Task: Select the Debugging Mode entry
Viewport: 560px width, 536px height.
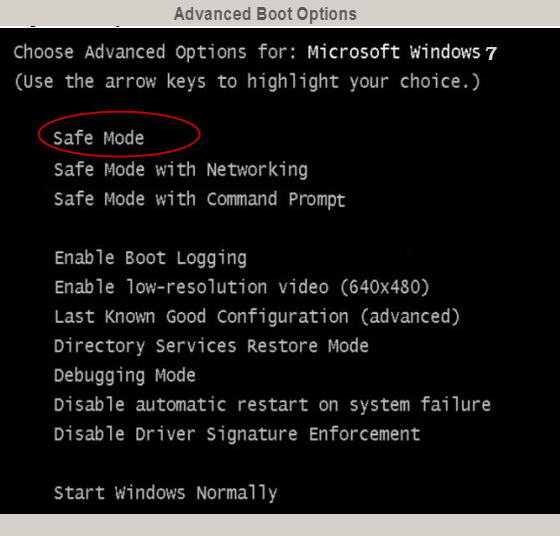Action: pos(125,376)
